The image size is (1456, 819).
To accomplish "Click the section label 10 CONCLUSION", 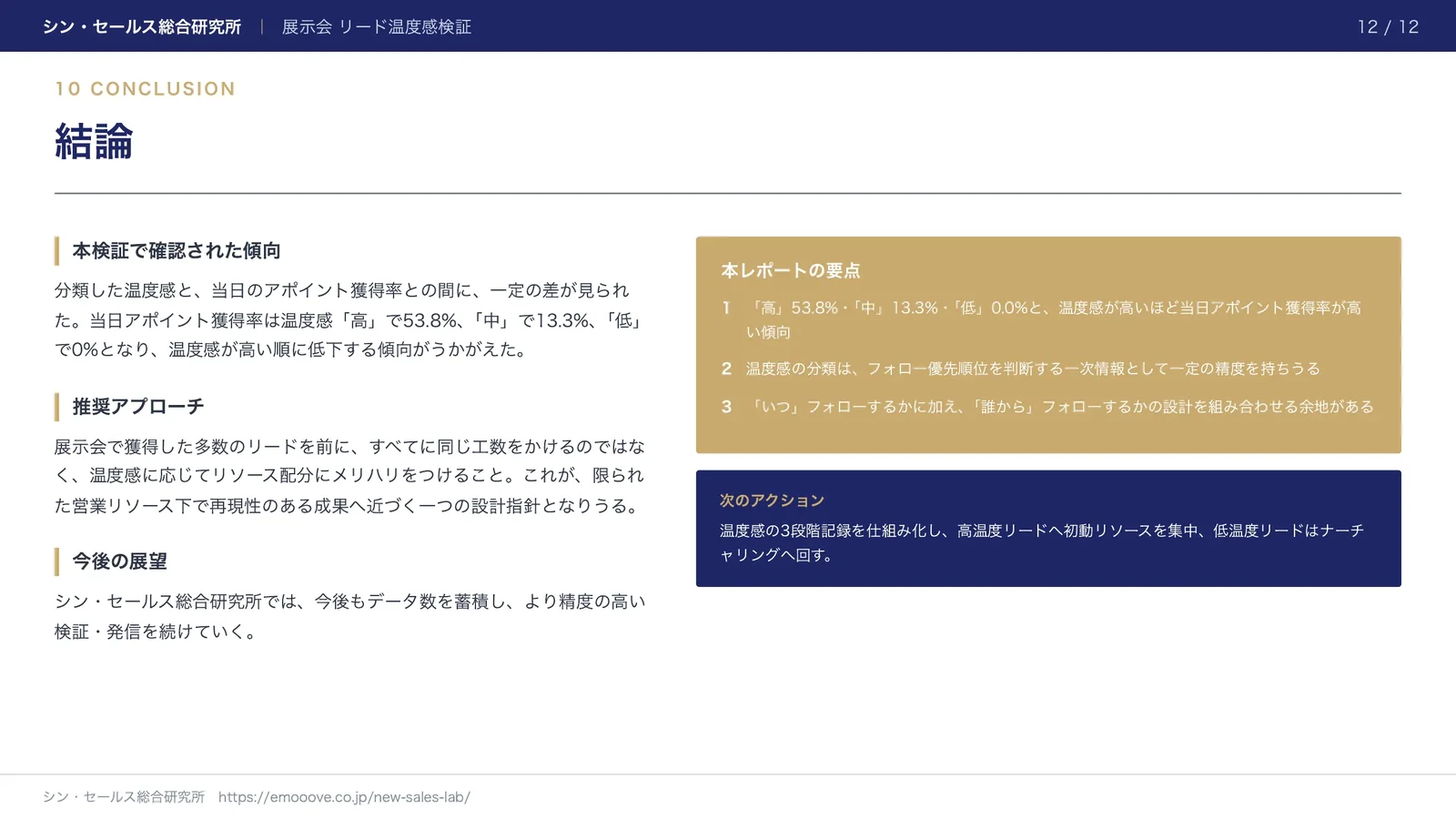I will tap(146, 88).
